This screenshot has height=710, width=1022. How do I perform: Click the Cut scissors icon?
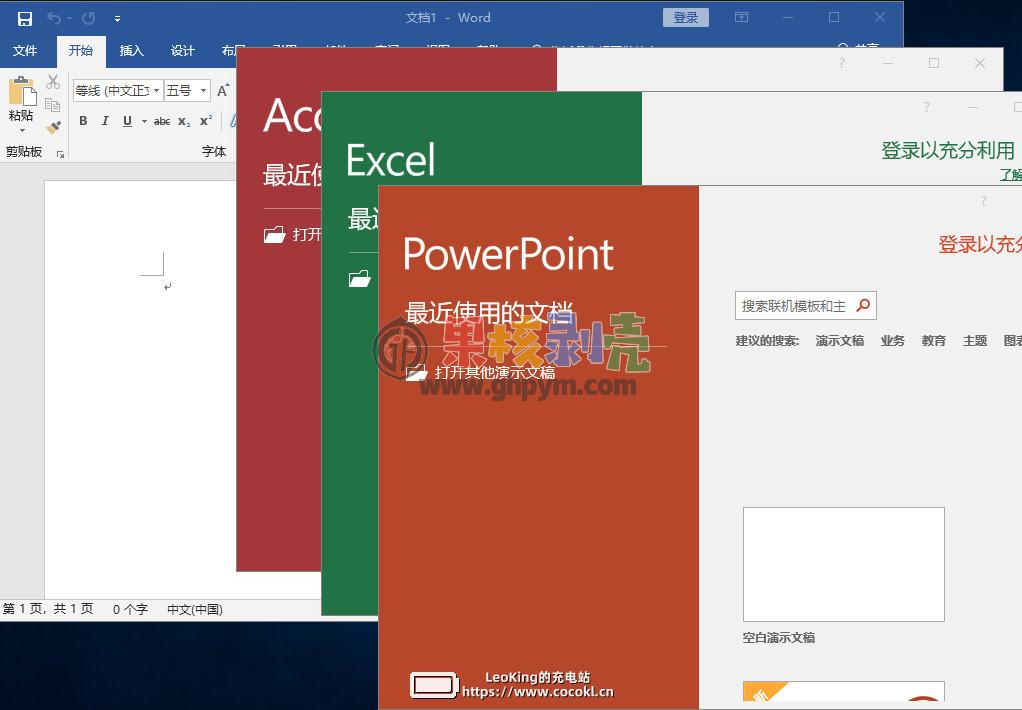click(x=53, y=82)
